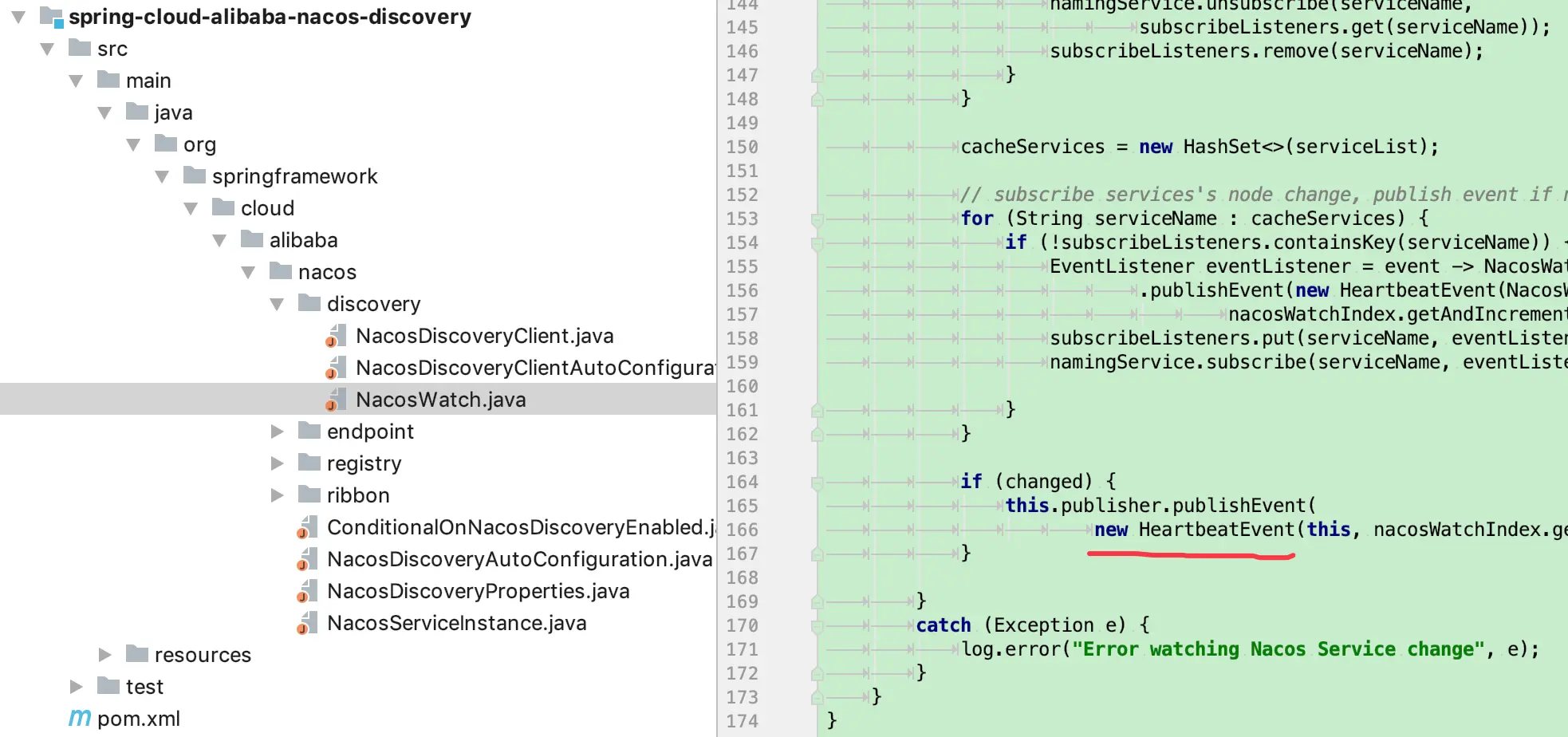
Task: Select the springframework package
Action: coord(295,176)
